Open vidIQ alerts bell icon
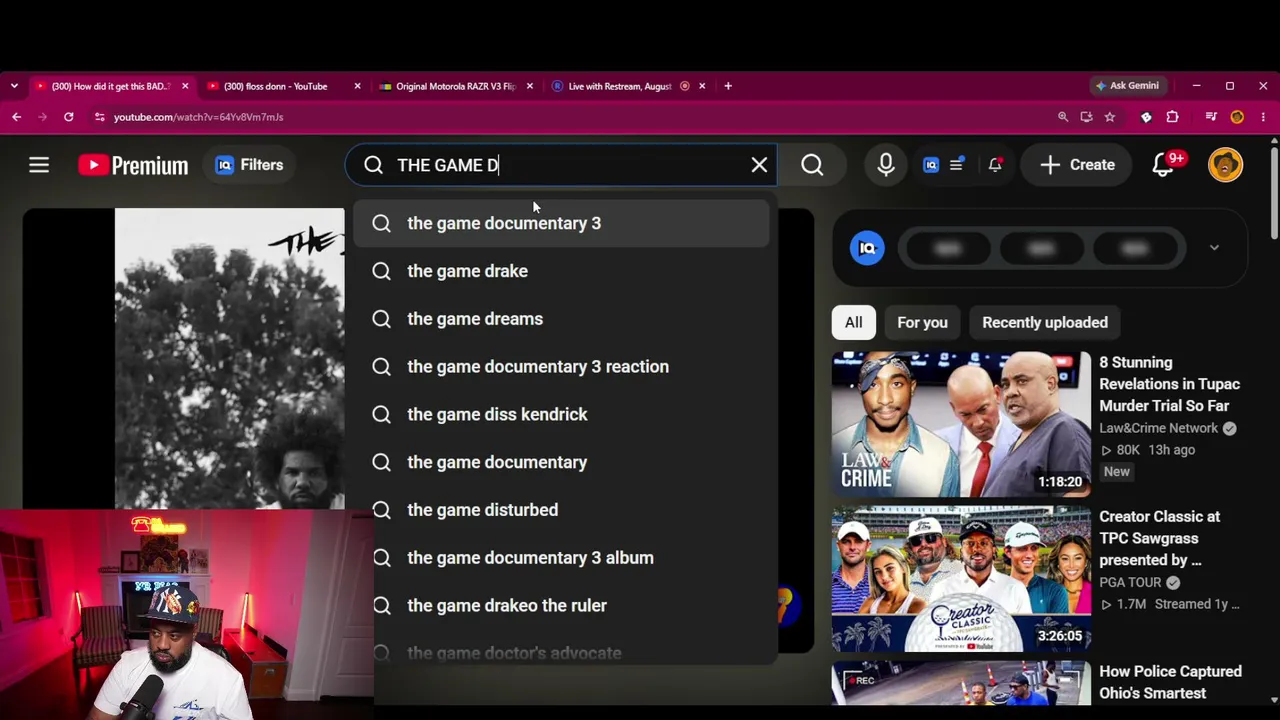The image size is (1280, 720). pos(995,165)
